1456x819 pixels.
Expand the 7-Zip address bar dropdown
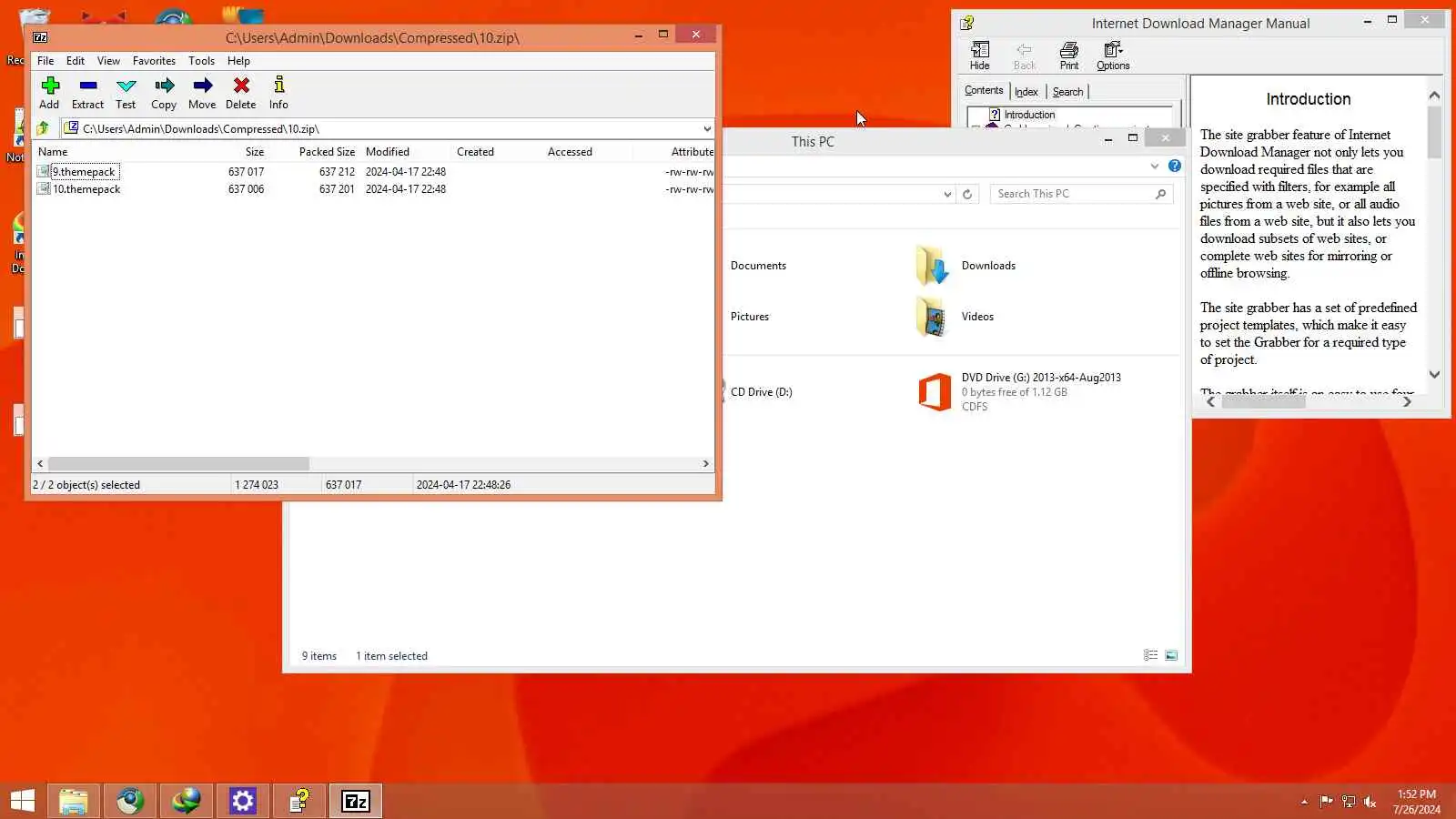707,128
